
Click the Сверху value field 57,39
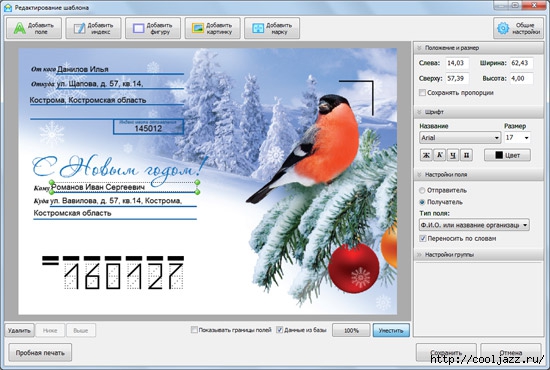(457, 78)
